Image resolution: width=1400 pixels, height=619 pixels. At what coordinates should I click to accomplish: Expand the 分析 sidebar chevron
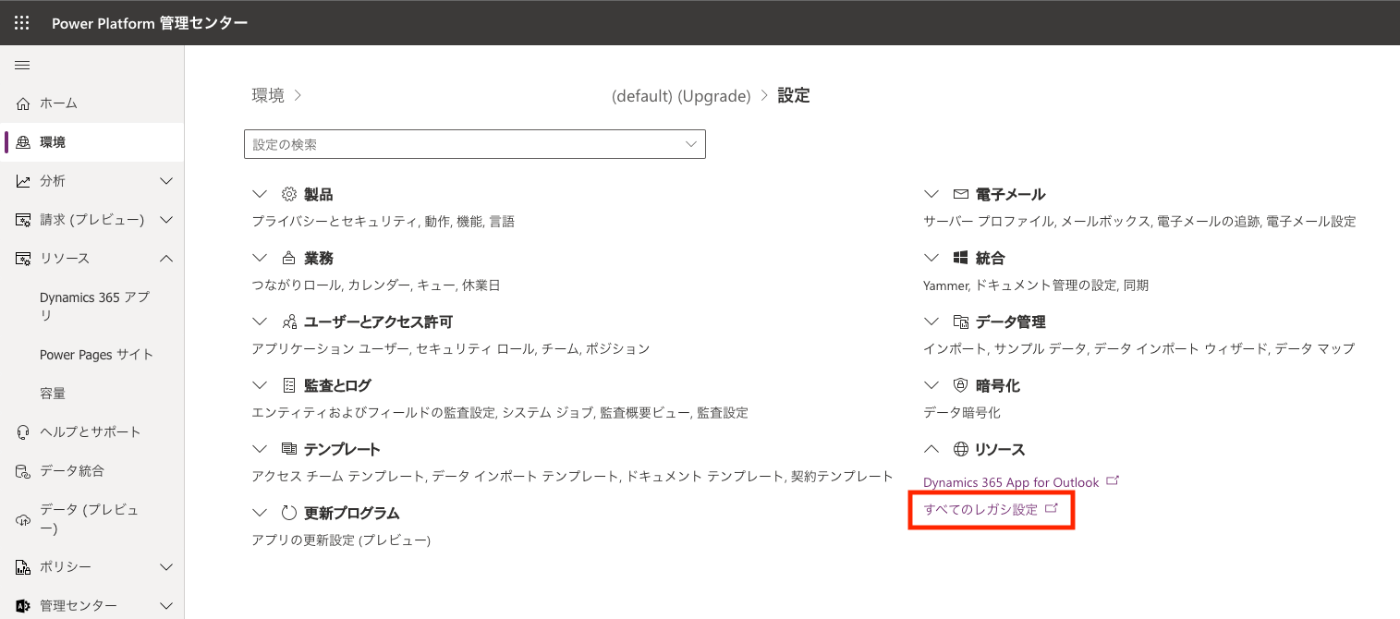(166, 181)
